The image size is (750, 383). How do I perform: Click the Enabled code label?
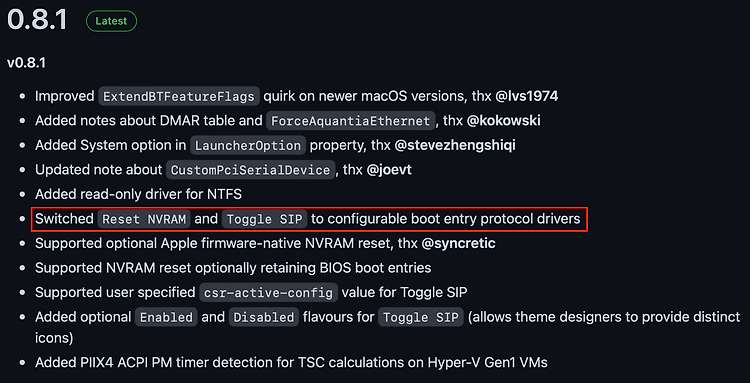(x=166, y=317)
